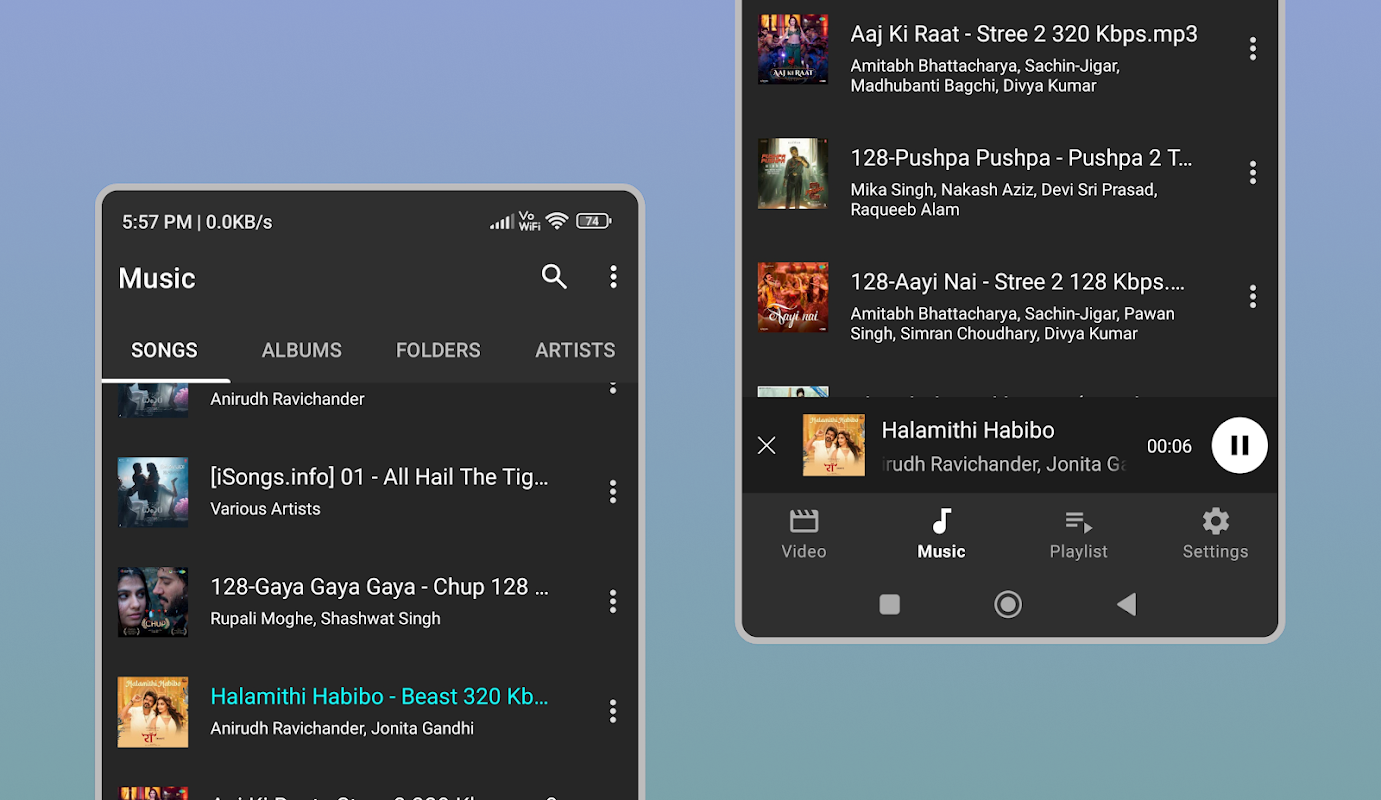The height and width of the screenshot is (800, 1381).
Task: Tap Halamithi Habibo album art in song list
Action: pos(153,712)
